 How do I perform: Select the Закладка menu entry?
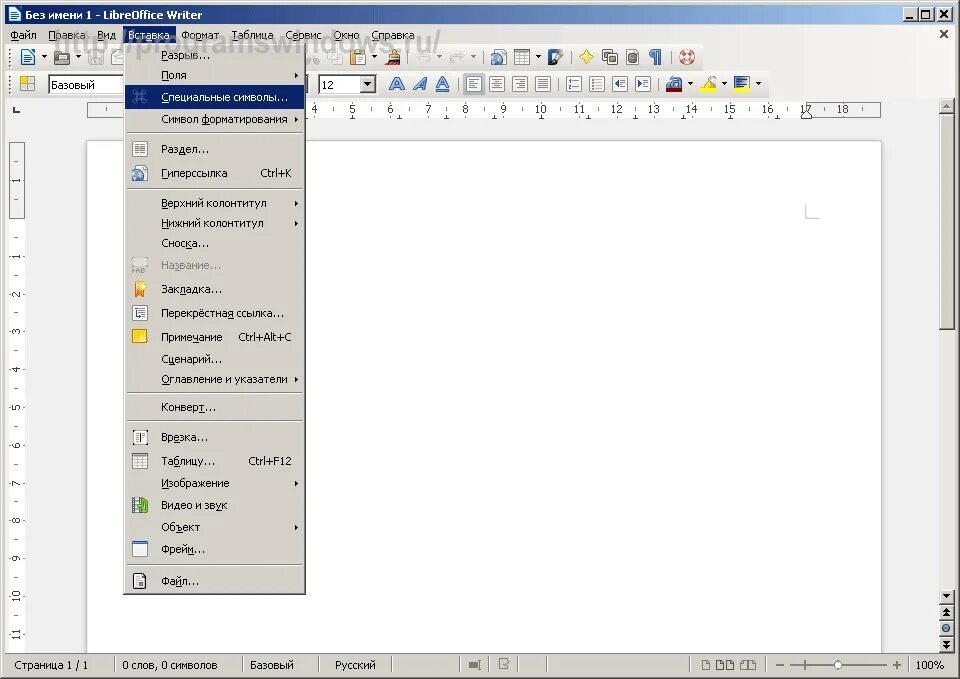tap(214, 289)
